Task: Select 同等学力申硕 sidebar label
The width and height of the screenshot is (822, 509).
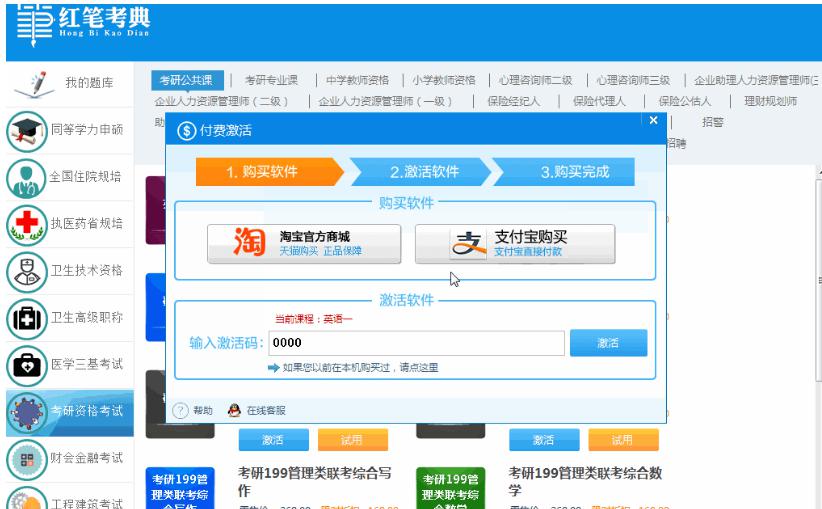Action: 87,130
